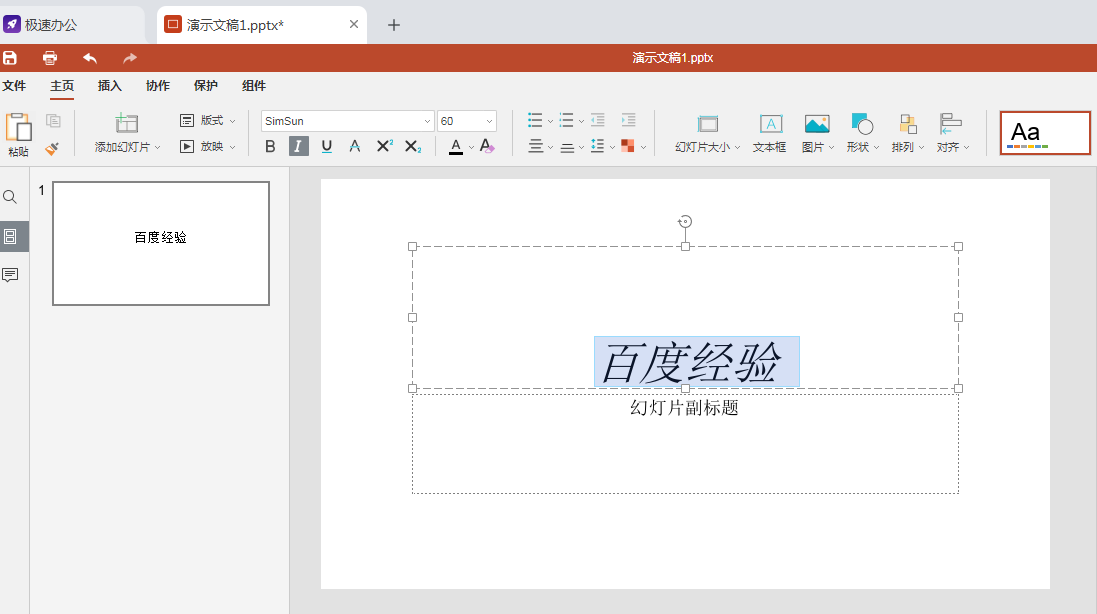The height and width of the screenshot is (614, 1097).
Task: Select the Aa theme preview
Action: [1045, 133]
